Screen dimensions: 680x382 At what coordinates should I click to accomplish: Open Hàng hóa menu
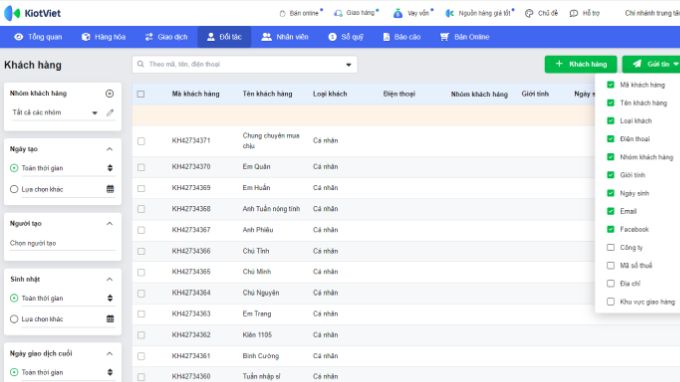104,37
